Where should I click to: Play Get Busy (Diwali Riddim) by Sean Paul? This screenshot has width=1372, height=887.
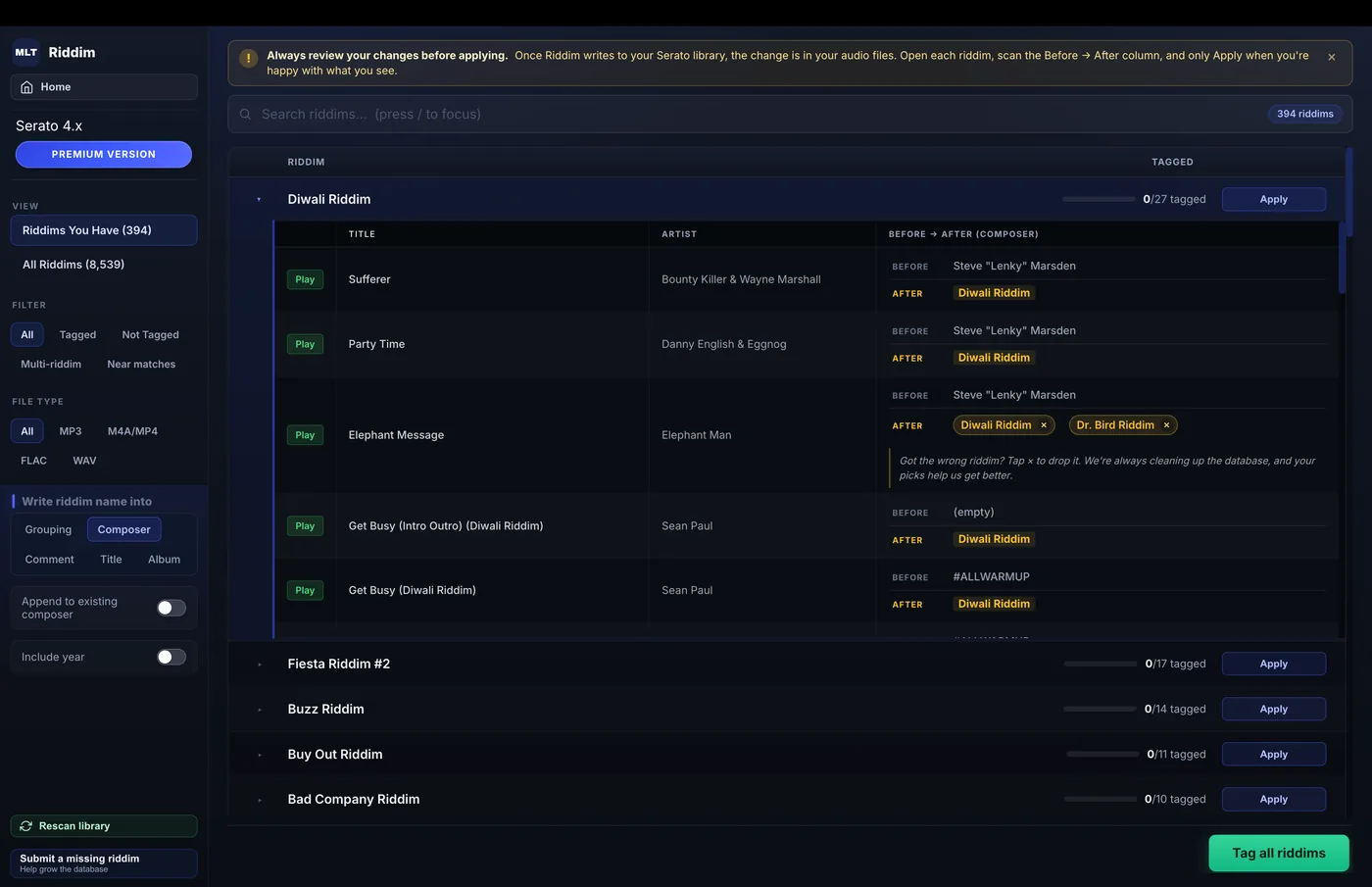305,590
